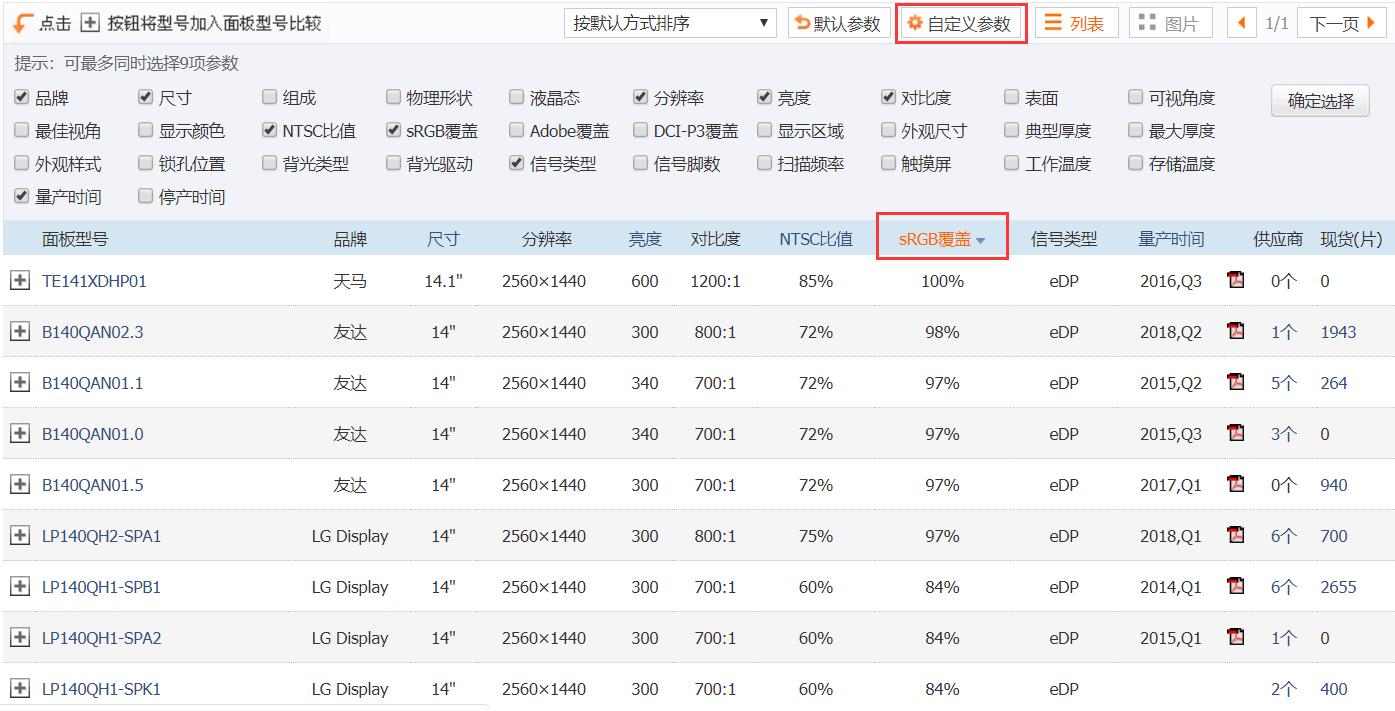
Task: Open the 按默认方式排序 sort dropdown
Action: (670, 23)
